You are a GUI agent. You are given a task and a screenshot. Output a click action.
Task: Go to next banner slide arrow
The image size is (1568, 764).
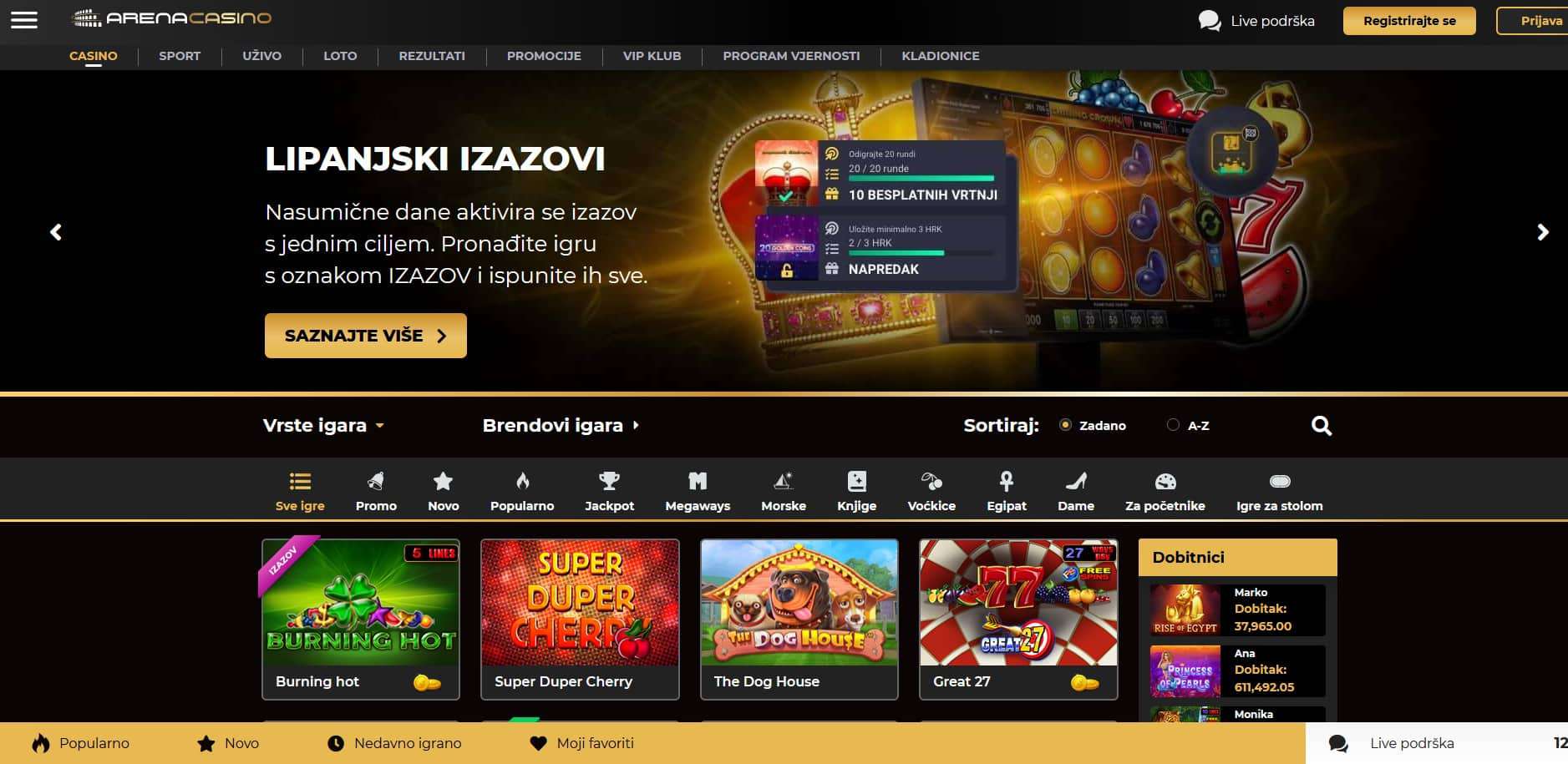[1543, 232]
